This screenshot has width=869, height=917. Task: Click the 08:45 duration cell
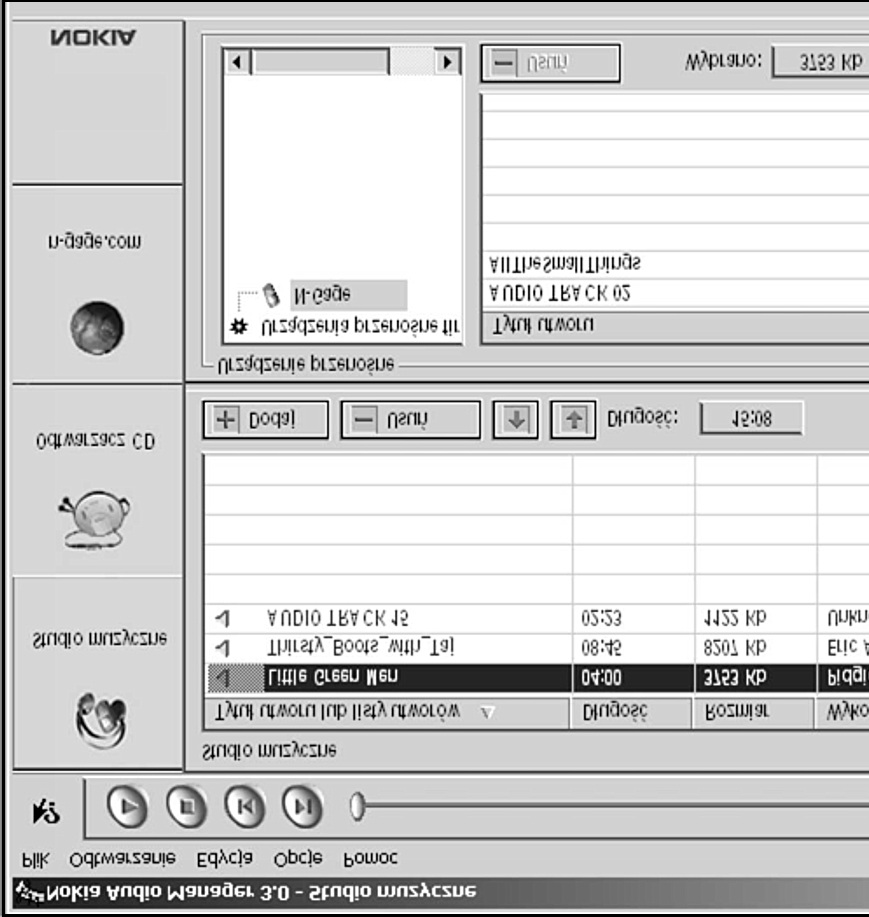click(633, 648)
